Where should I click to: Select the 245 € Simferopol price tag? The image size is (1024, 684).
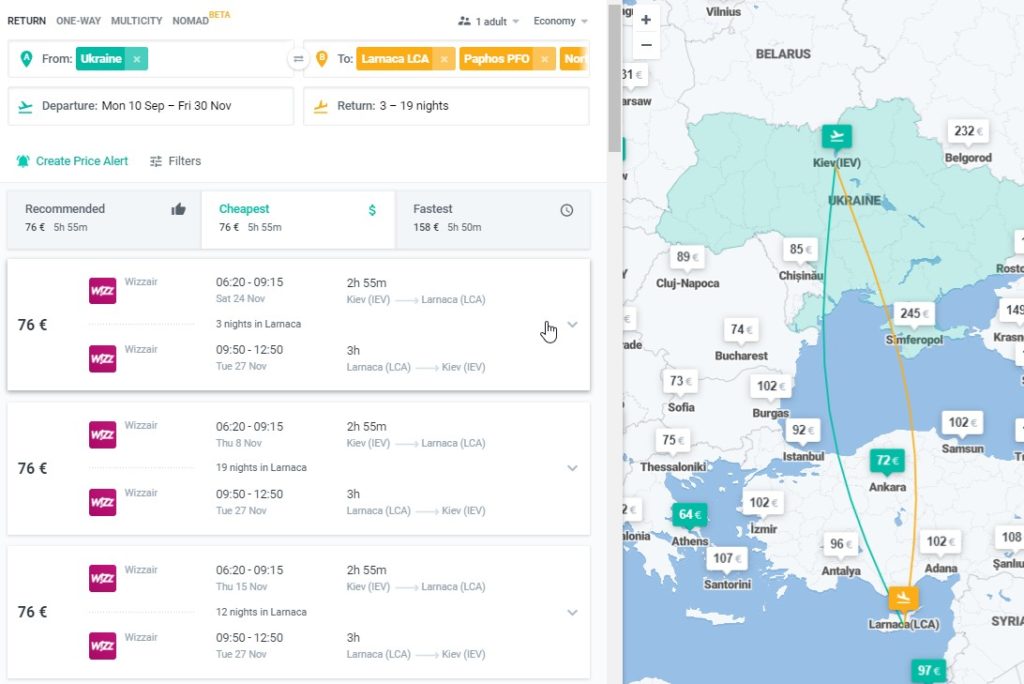[914, 314]
